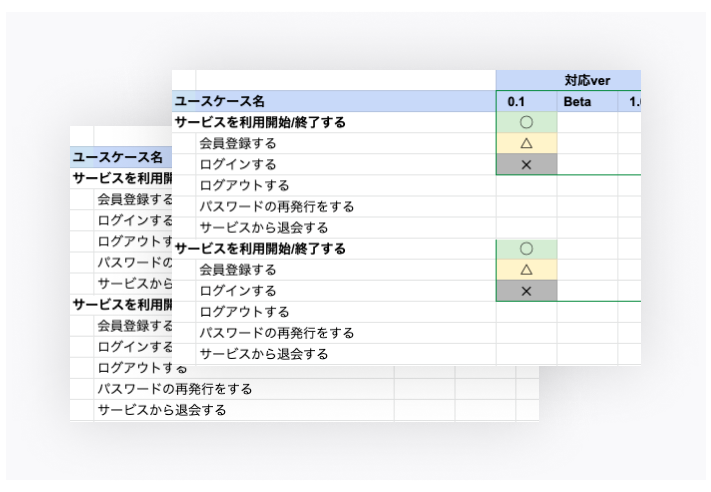Select upper サービスを利用開始/終了する row in front sheet
Image resolution: width=711 pixels, height=492 pixels.
coord(334,122)
